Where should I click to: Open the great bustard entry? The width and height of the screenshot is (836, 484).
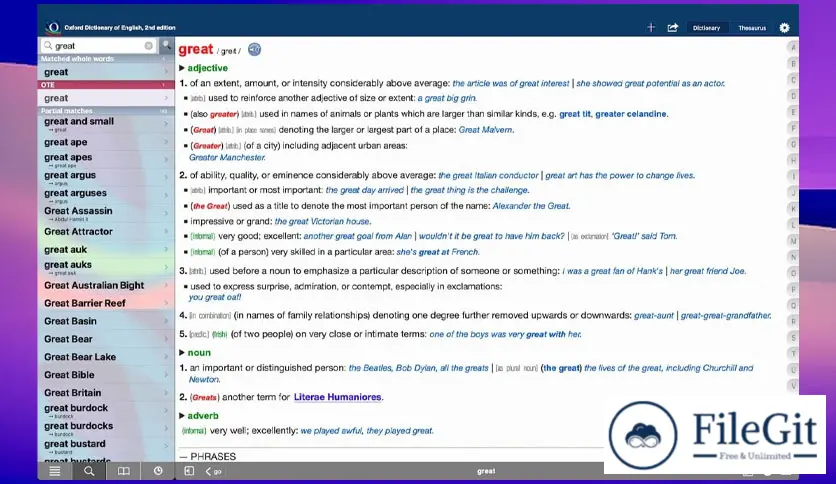(106, 446)
